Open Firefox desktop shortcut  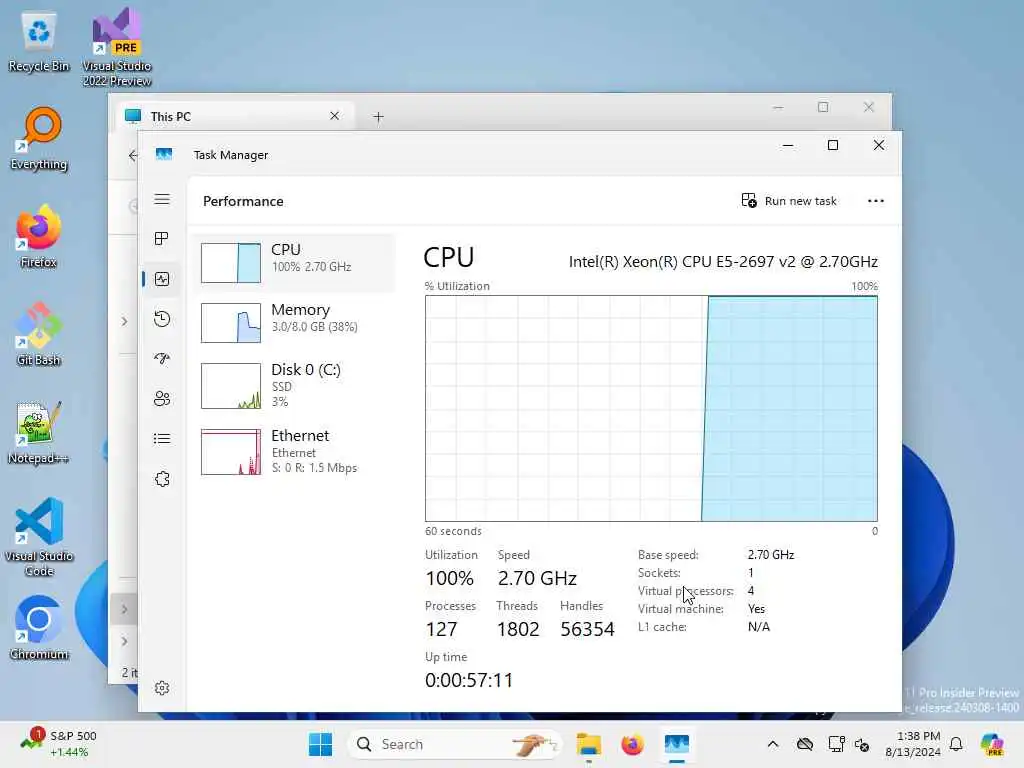click(39, 236)
